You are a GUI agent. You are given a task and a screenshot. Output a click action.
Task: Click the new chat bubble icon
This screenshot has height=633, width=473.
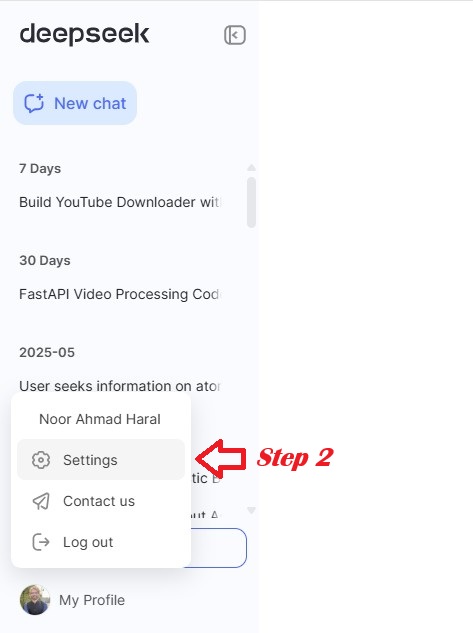[x=34, y=103]
